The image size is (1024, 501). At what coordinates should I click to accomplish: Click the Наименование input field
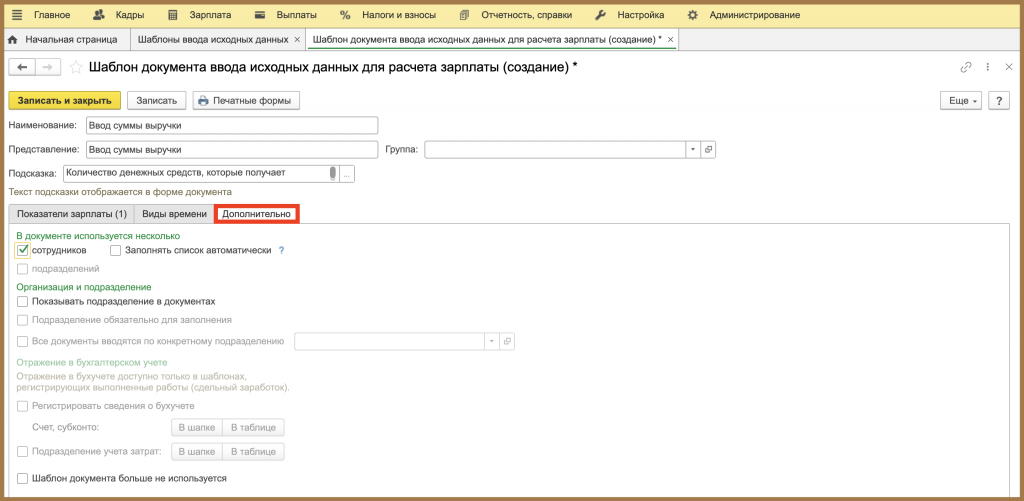coord(232,125)
